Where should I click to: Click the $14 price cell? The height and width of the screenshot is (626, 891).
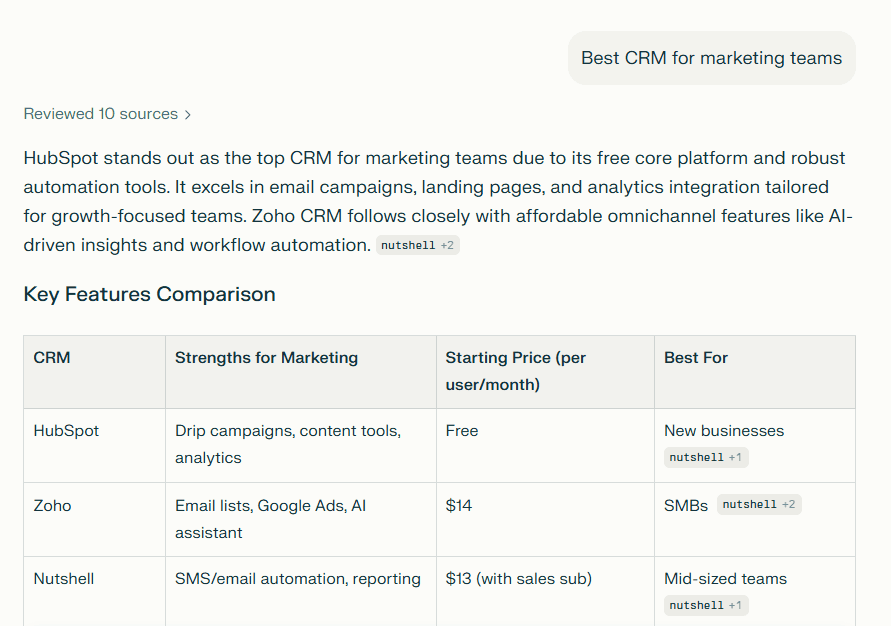pos(459,506)
